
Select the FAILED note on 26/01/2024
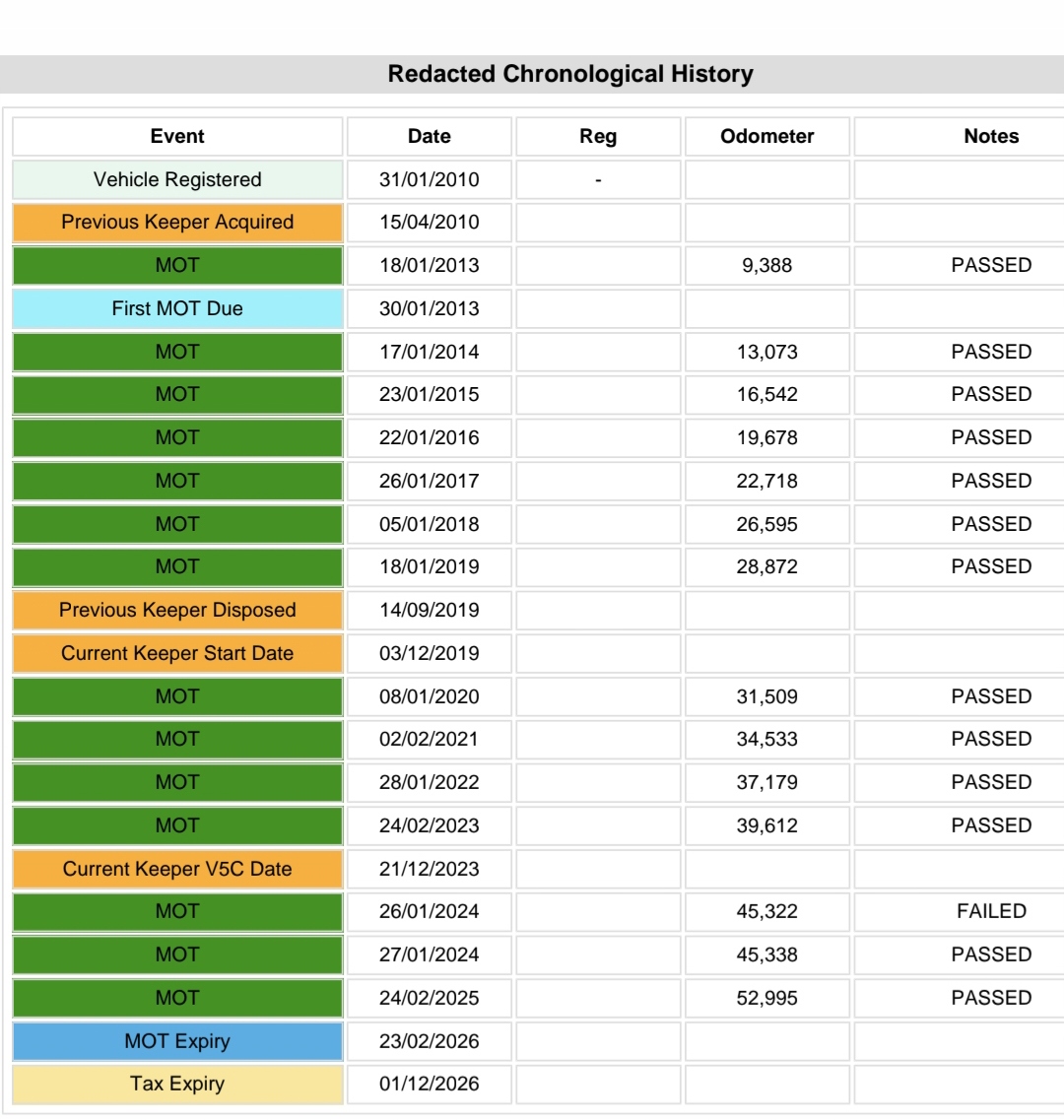(x=991, y=911)
